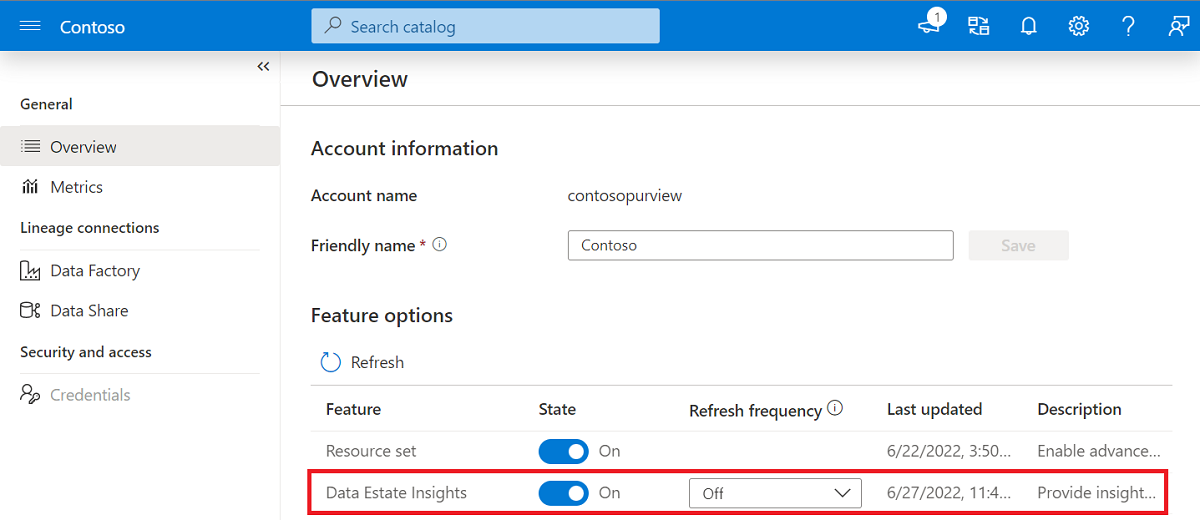The width and height of the screenshot is (1200, 520).
Task: Click the Refresh button
Action: [x=362, y=362]
